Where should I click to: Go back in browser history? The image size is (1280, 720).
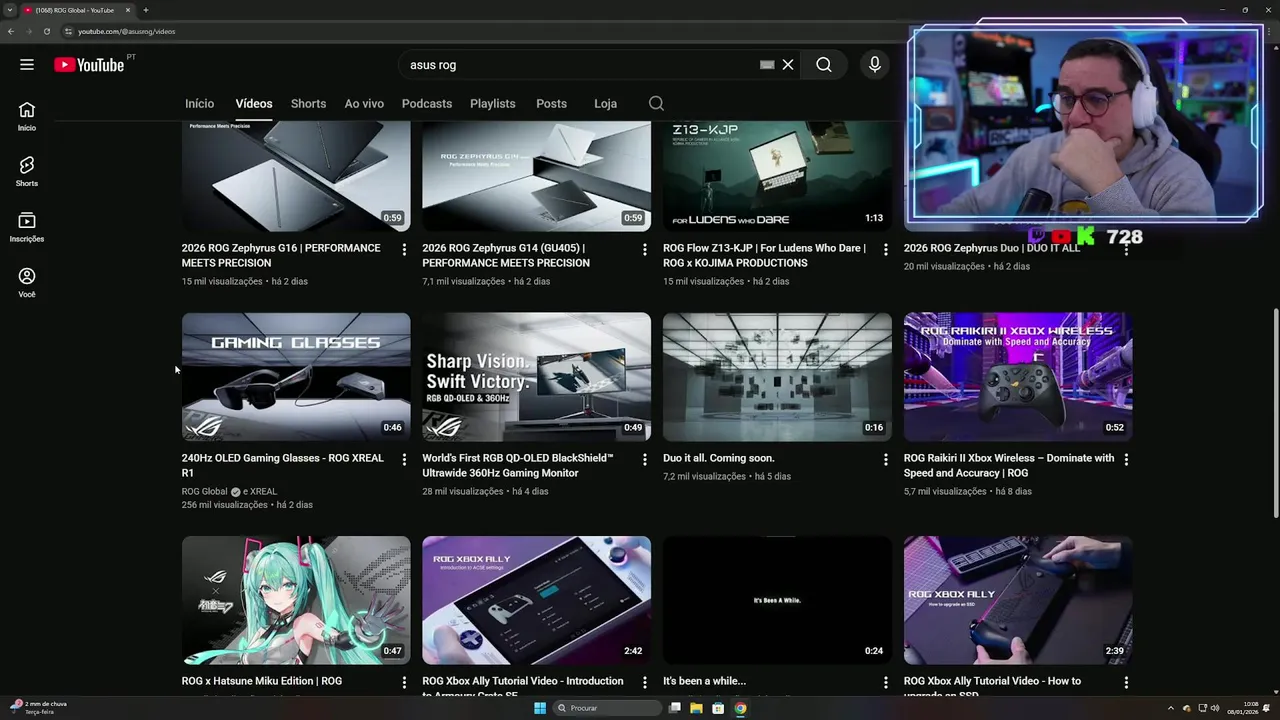pyautogui.click(x=10, y=31)
